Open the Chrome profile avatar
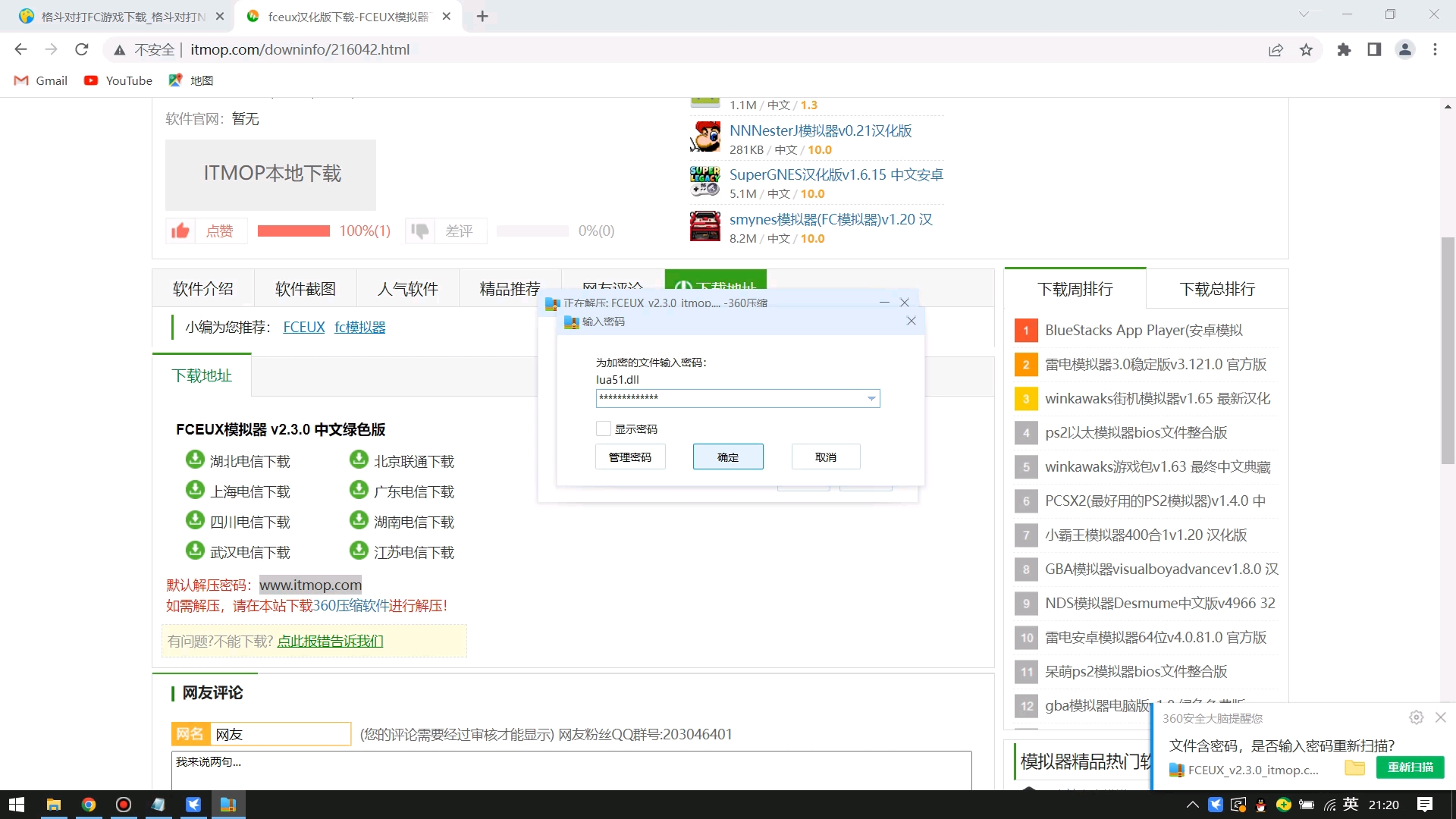The image size is (1456, 819). pos(1404,49)
